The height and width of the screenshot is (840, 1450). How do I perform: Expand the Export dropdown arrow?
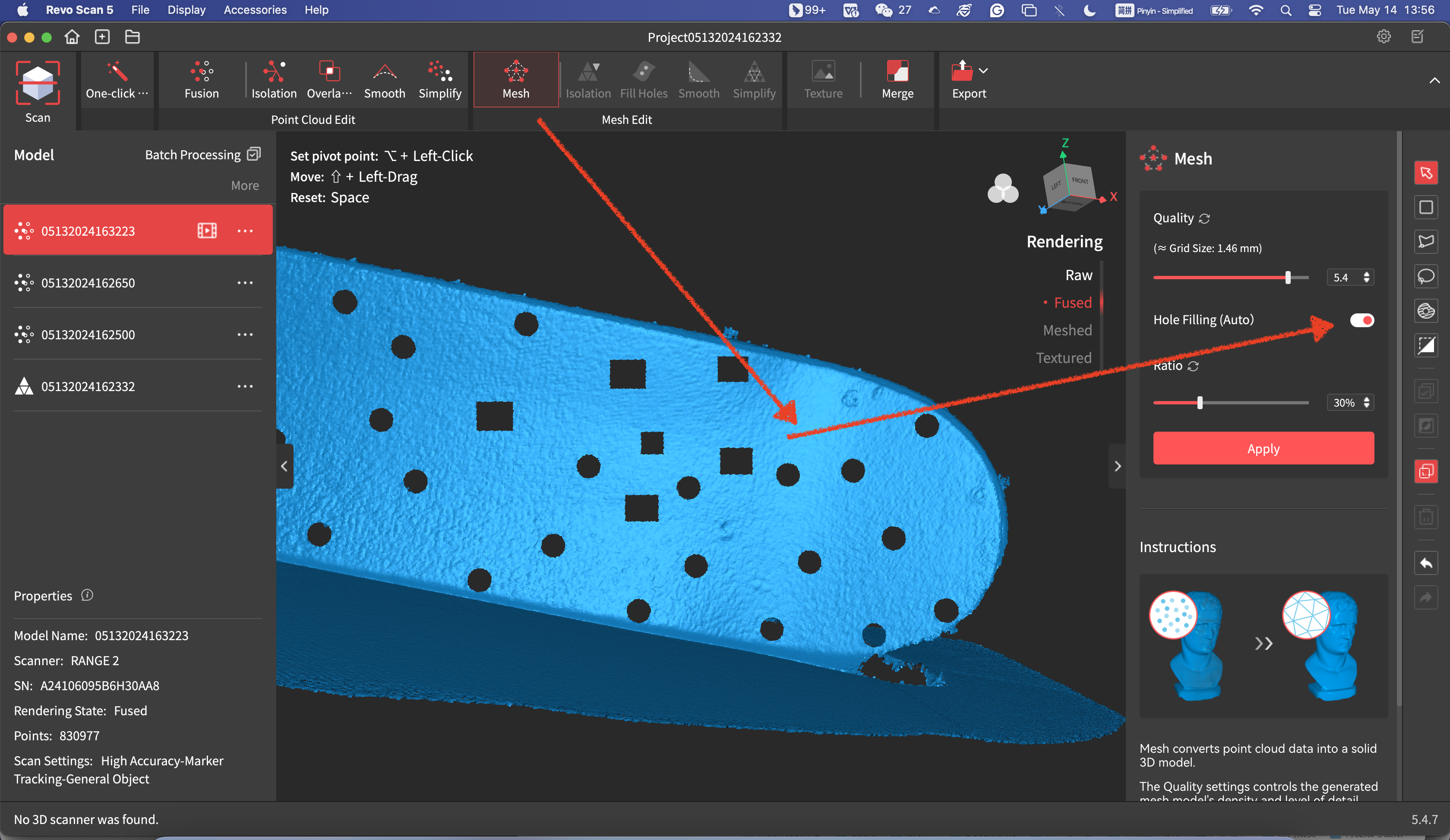click(983, 71)
